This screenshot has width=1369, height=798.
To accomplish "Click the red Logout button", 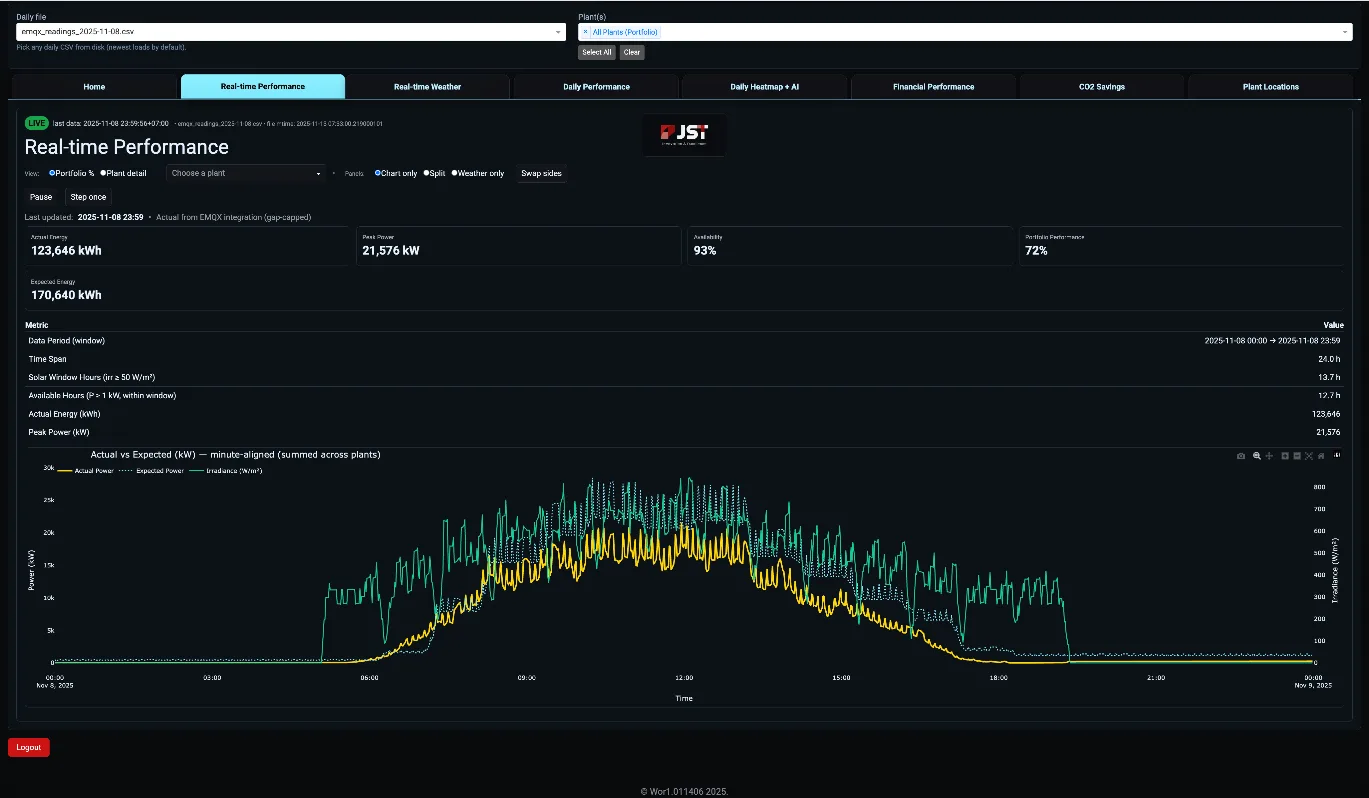I will pyautogui.click(x=29, y=747).
